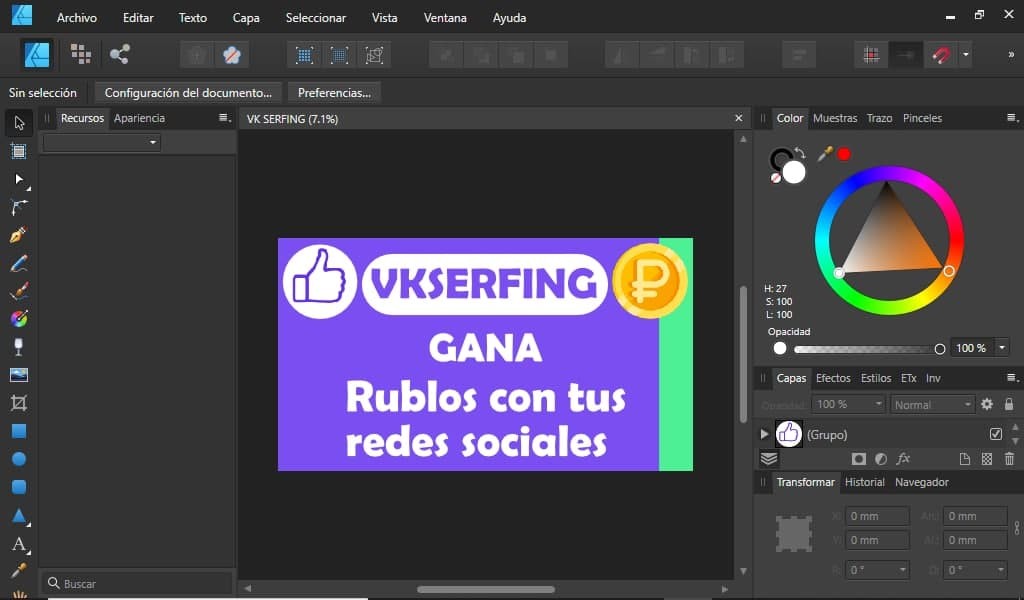The image size is (1024, 600).
Task: Toggle the Snapping magnet
Action: click(941, 55)
